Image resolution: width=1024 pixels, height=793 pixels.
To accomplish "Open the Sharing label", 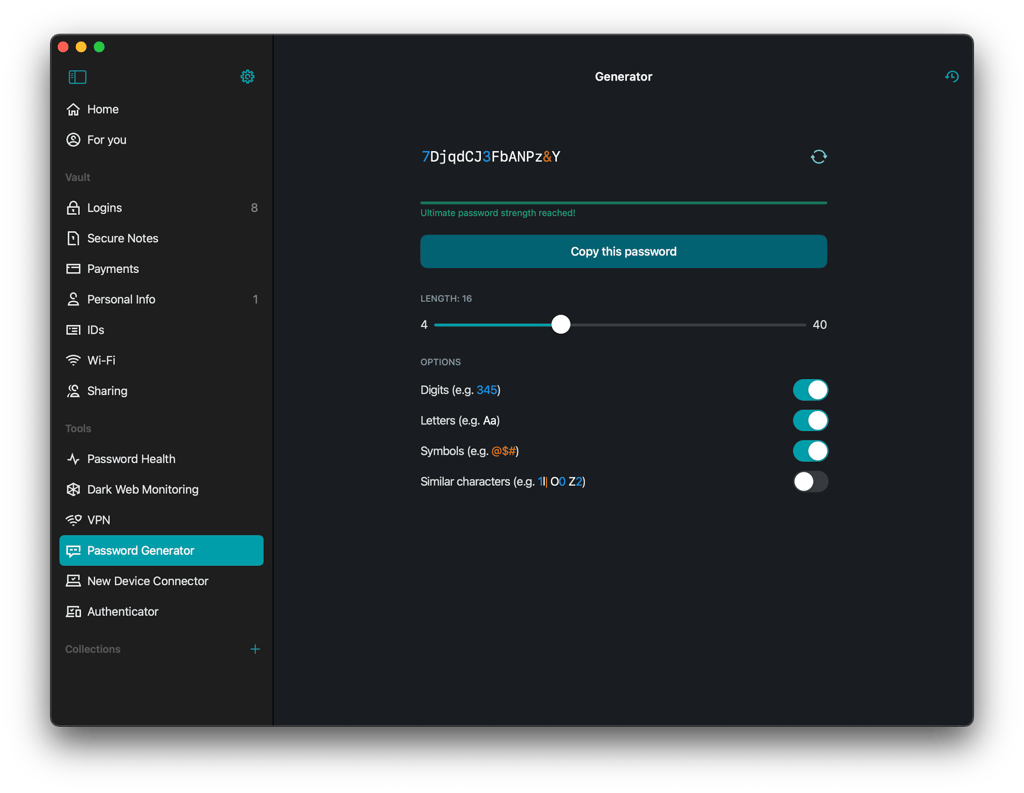I will coord(107,391).
